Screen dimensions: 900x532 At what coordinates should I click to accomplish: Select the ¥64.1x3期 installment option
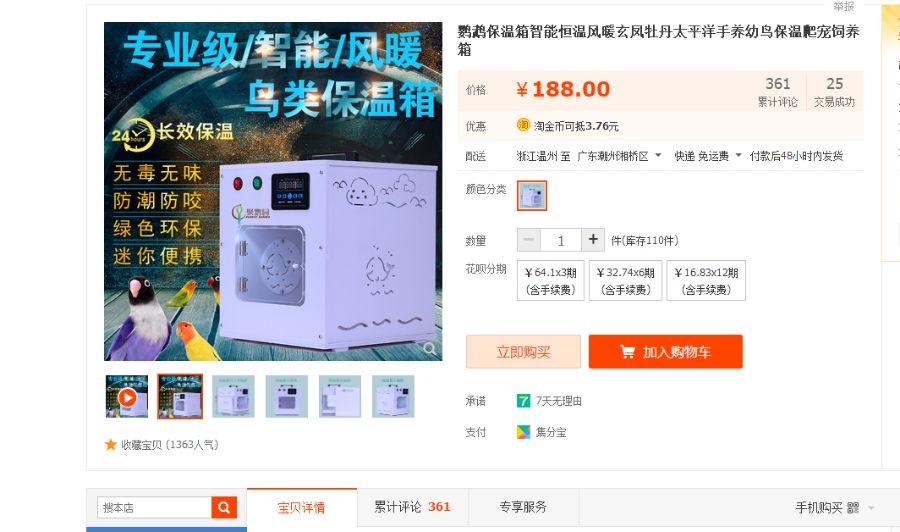[550, 281]
